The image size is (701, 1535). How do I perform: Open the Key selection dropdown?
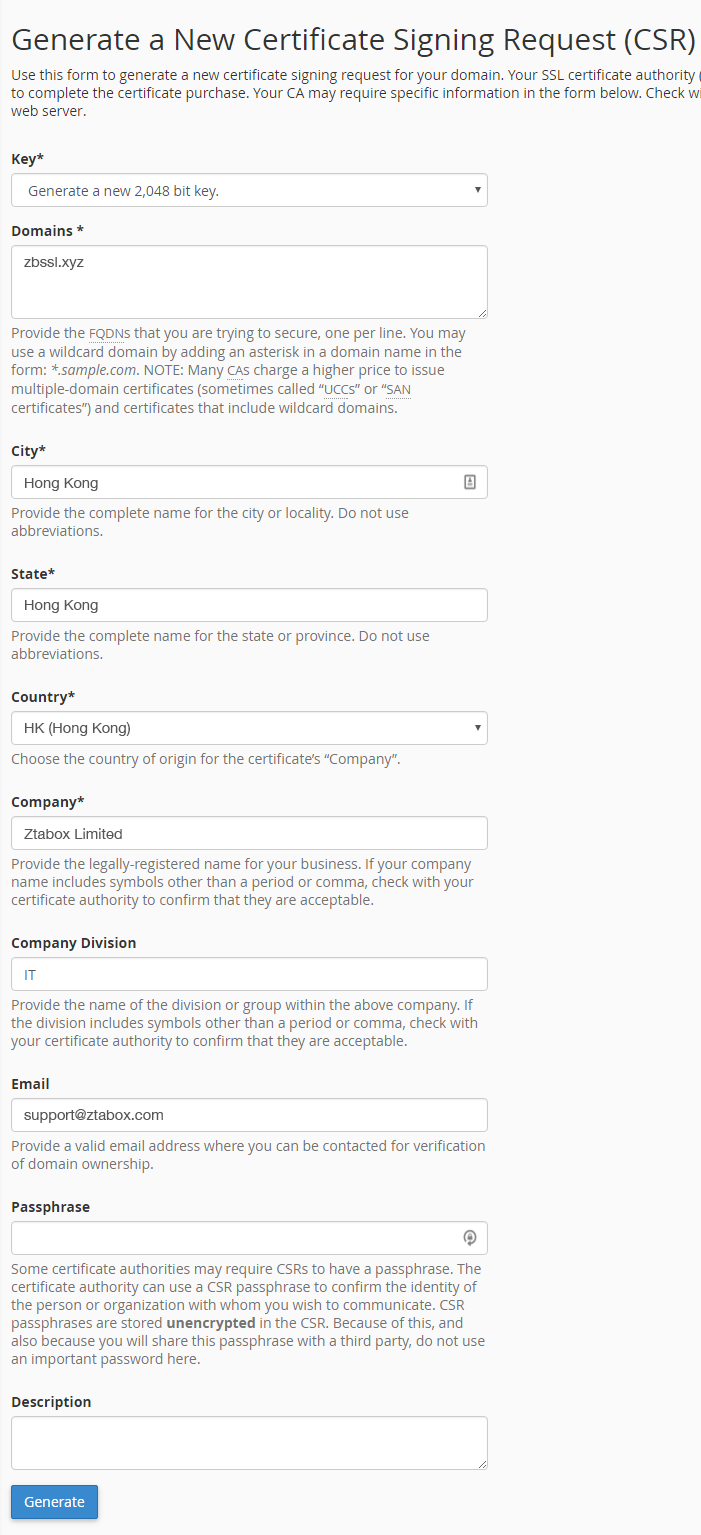(249, 190)
